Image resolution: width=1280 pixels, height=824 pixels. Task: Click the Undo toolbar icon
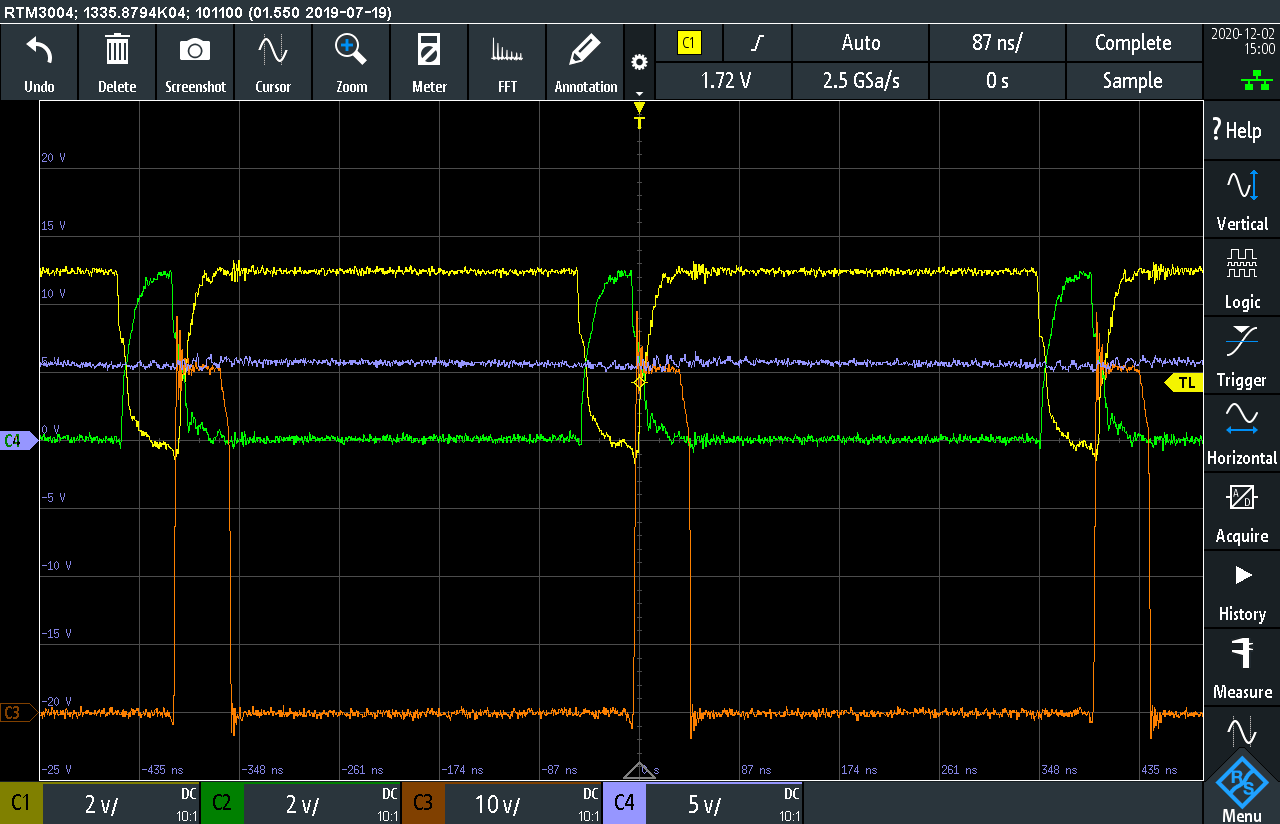click(39, 62)
